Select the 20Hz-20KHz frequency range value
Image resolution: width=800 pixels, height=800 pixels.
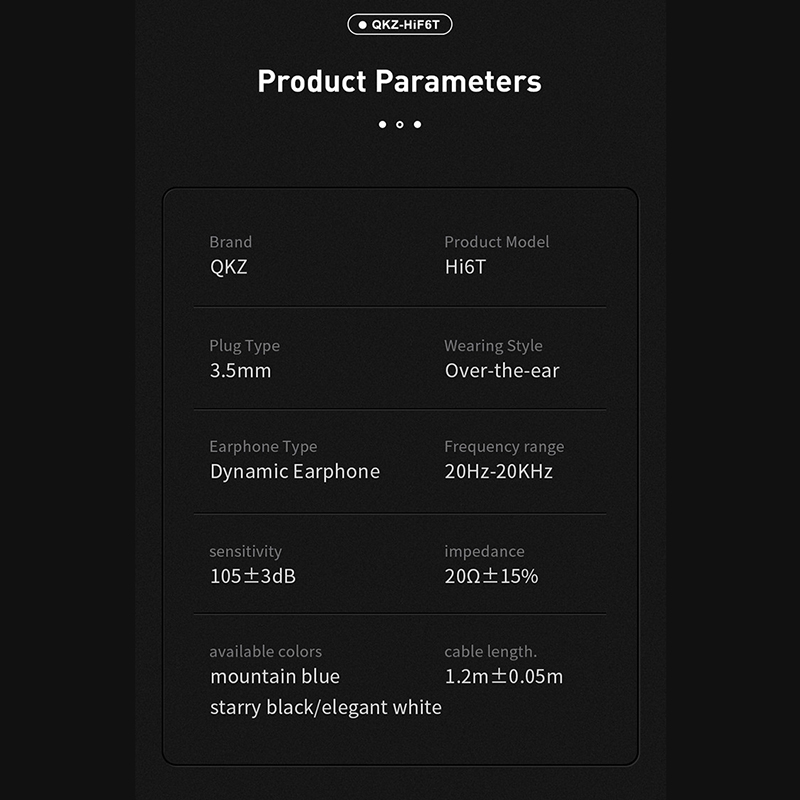[499, 472]
